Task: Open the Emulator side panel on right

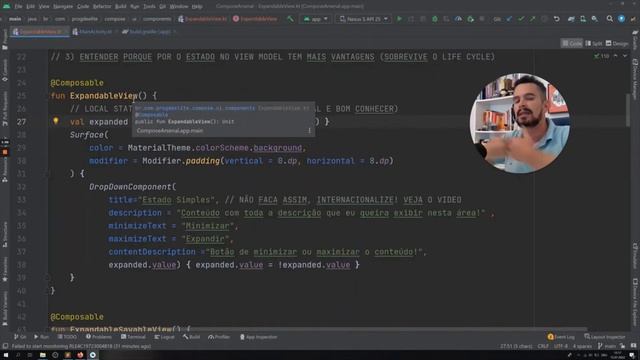Action: pos(635,255)
